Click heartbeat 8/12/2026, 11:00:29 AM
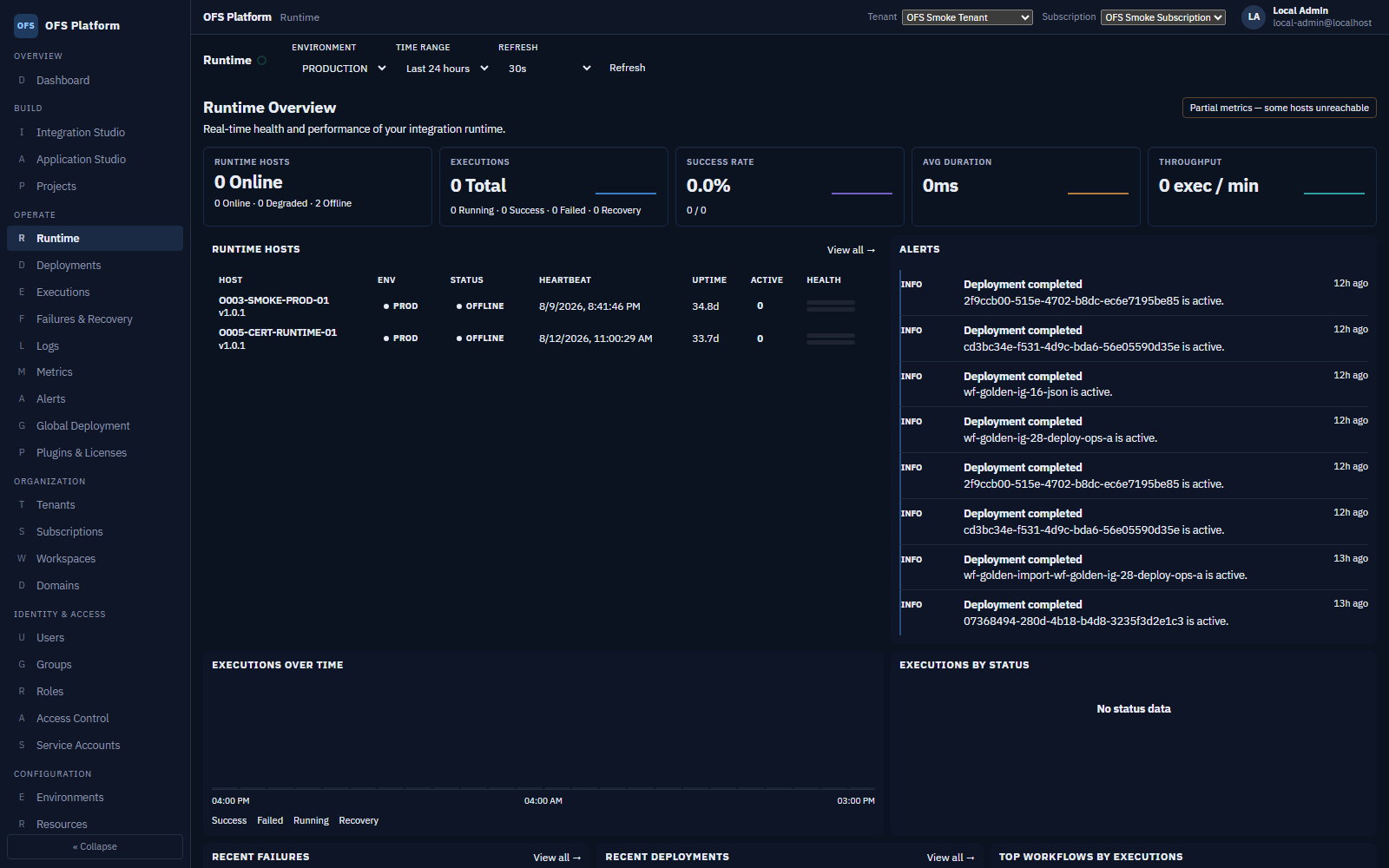Viewport: 1389px width, 868px height. point(596,339)
